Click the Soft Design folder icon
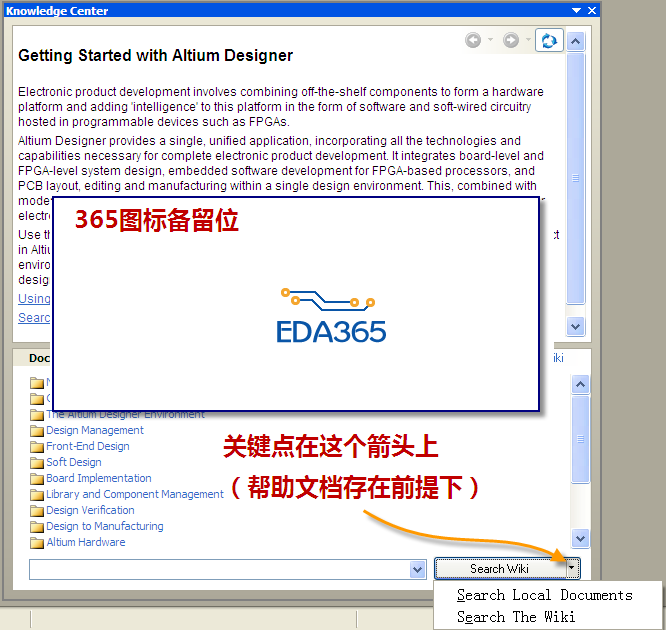The width and height of the screenshot is (666, 630). tap(37, 463)
